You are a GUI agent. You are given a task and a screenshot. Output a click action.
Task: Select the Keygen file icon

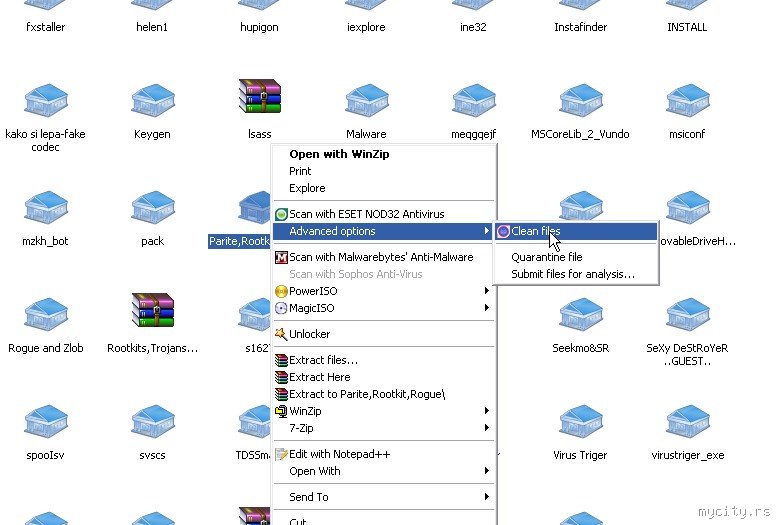pos(153,100)
